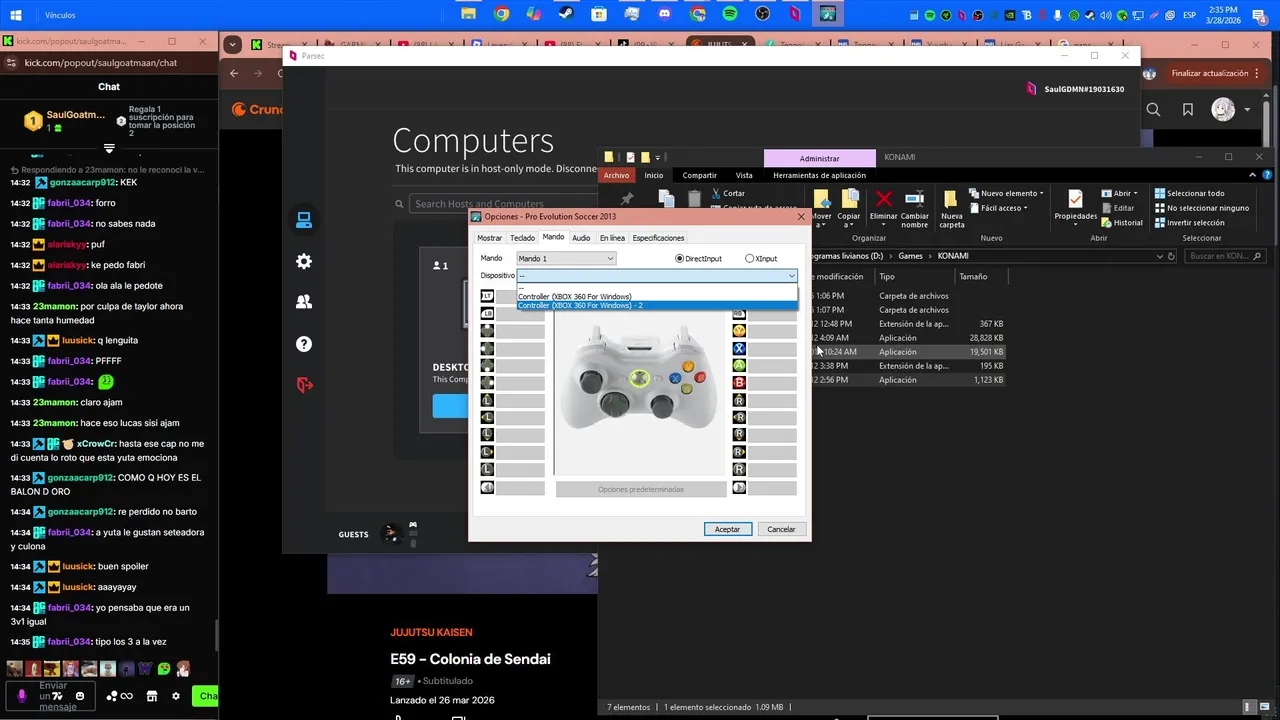
Task: Open emoji picker in Kick chat input
Action: point(80,696)
